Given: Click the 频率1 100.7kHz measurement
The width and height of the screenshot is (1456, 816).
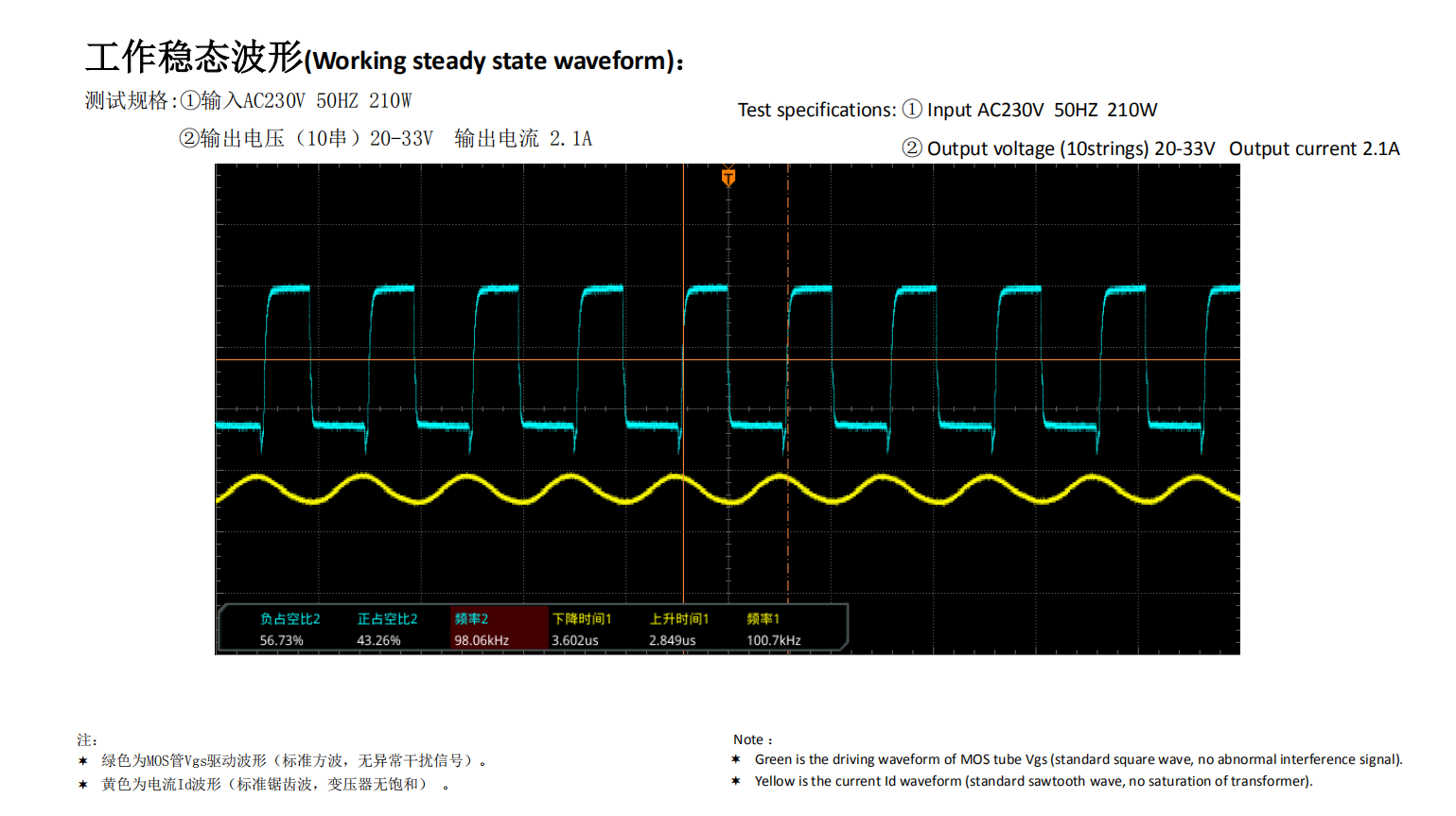Looking at the screenshot, I should coord(773,630).
